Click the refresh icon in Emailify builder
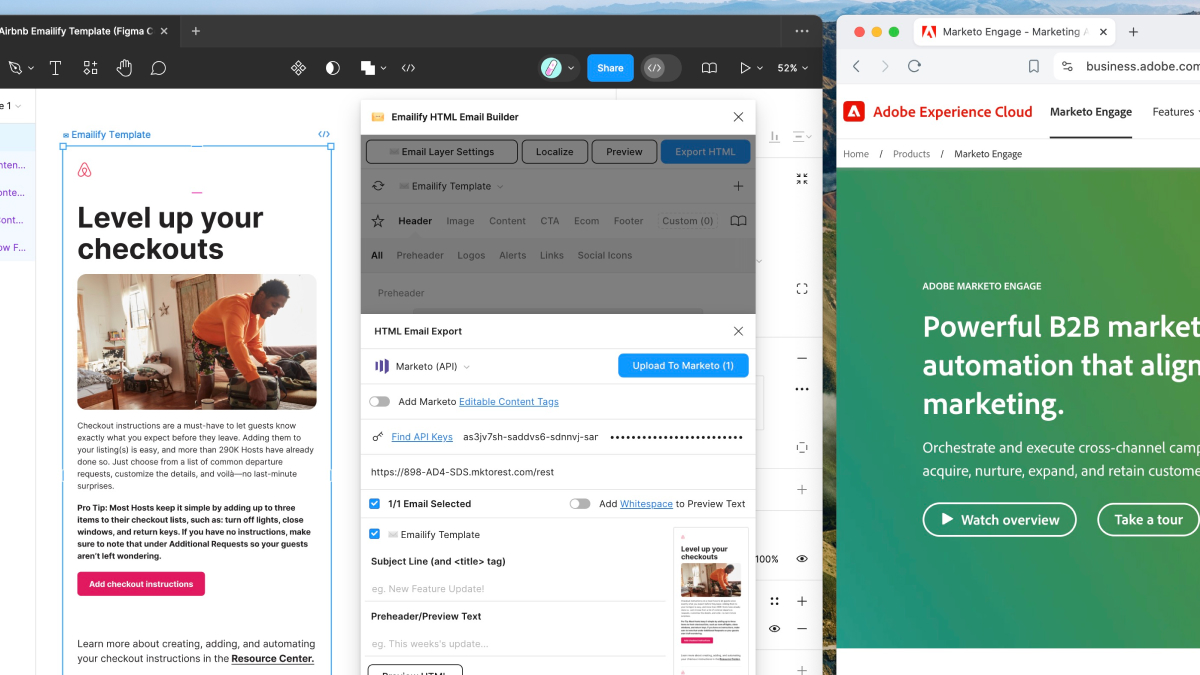The width and height of the screenshot is (1200, 675). [378, 186]
